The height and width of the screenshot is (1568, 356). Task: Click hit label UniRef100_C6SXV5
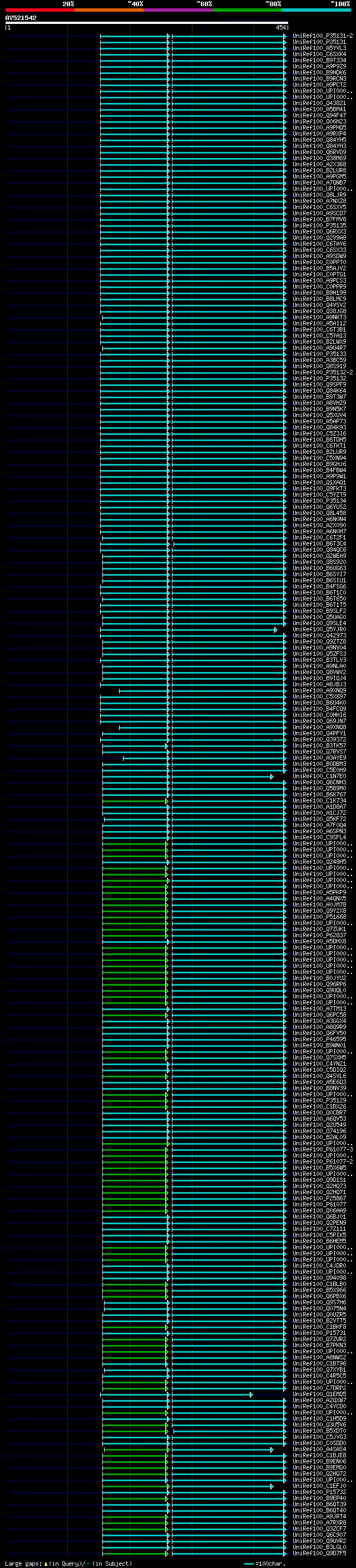(x=319, y=207)
